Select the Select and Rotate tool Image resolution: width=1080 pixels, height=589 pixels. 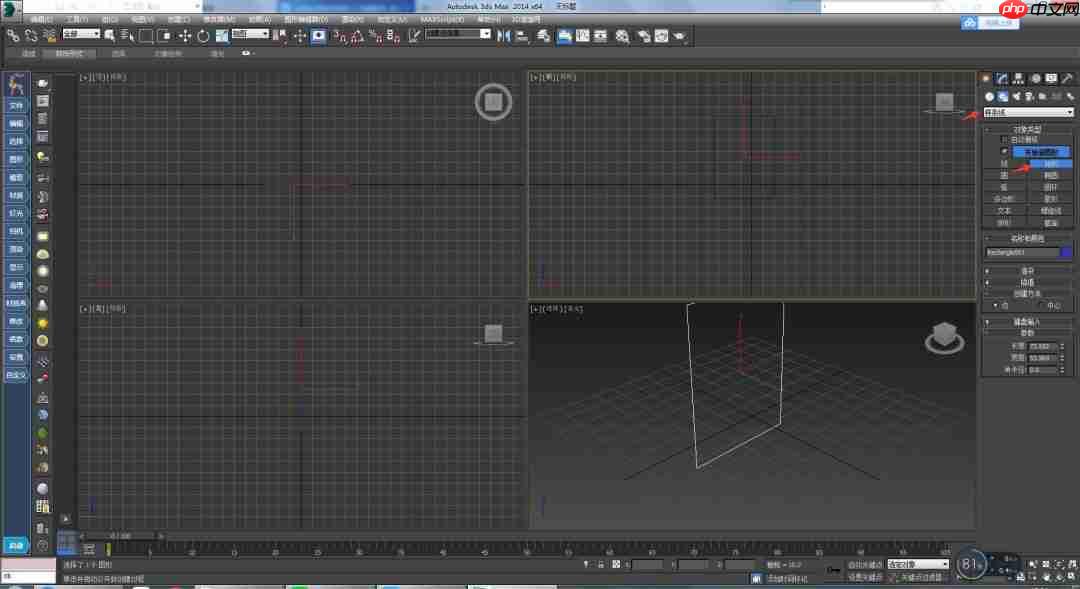pyautogui.click(x=204, y=35)
